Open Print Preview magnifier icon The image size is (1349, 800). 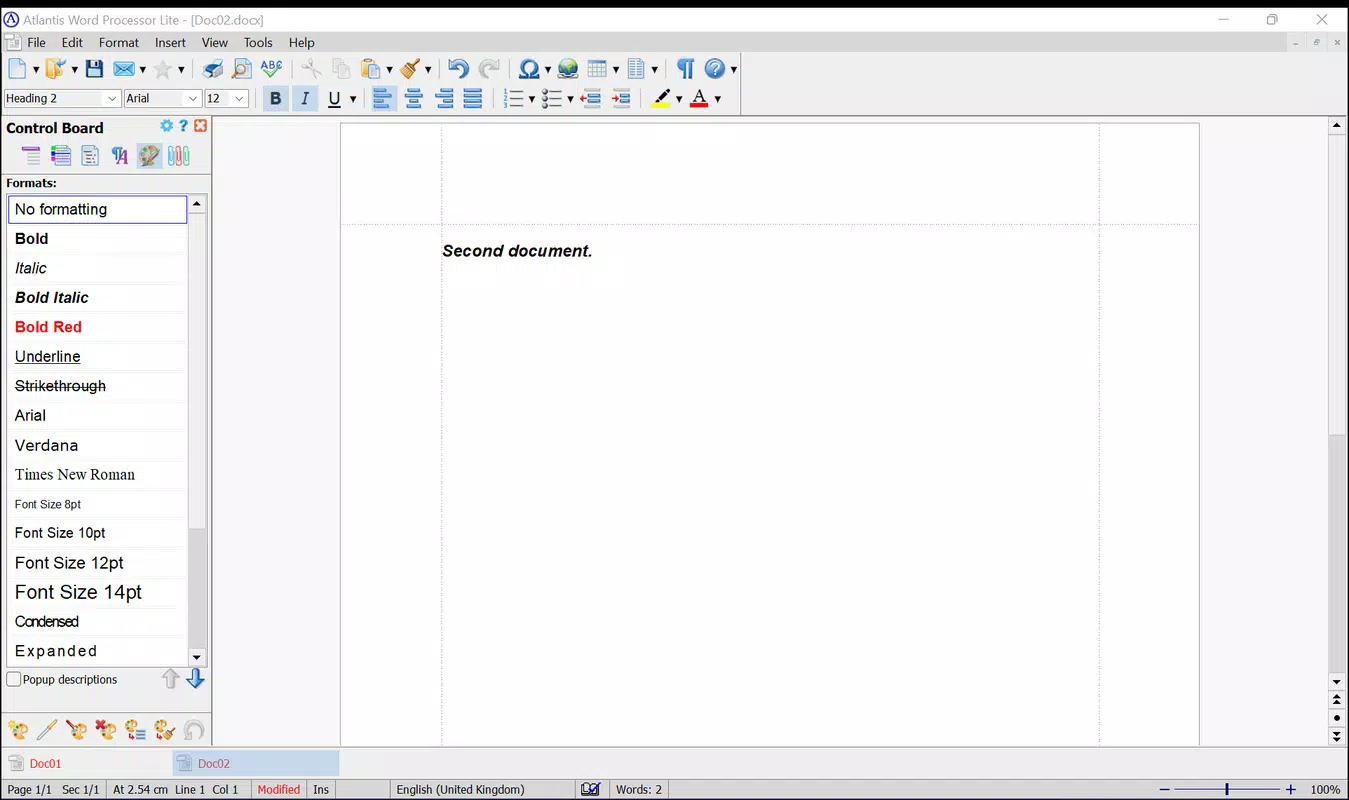(x=242, y=69)
